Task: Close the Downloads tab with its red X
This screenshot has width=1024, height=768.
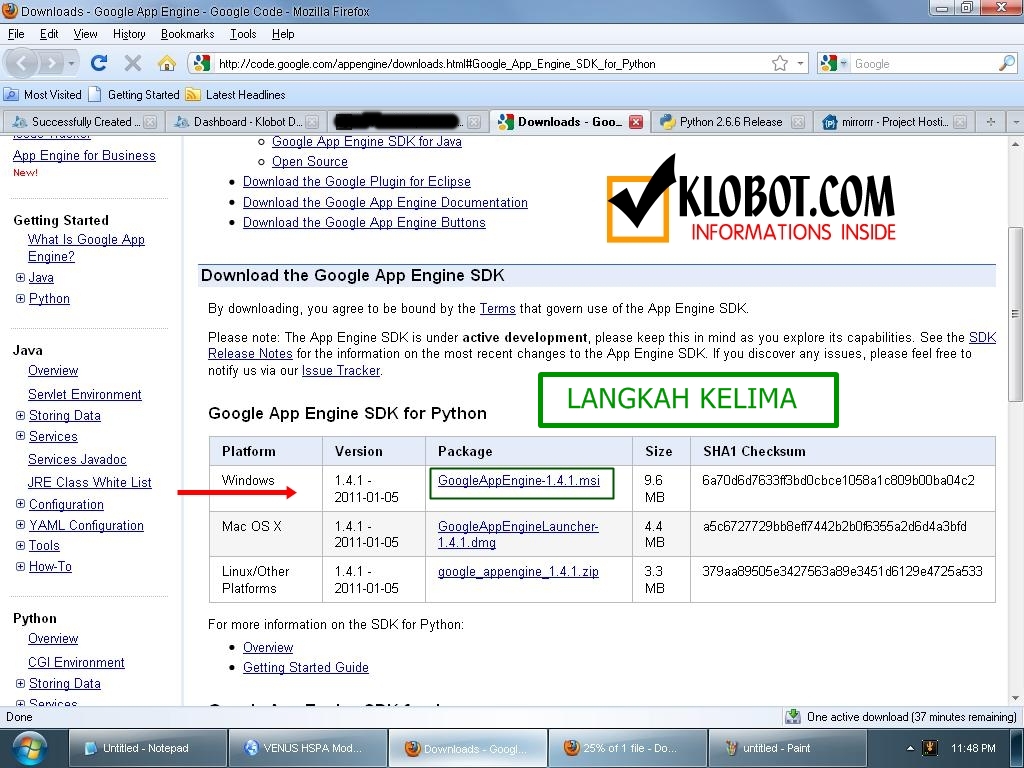Action: (635, 122)
